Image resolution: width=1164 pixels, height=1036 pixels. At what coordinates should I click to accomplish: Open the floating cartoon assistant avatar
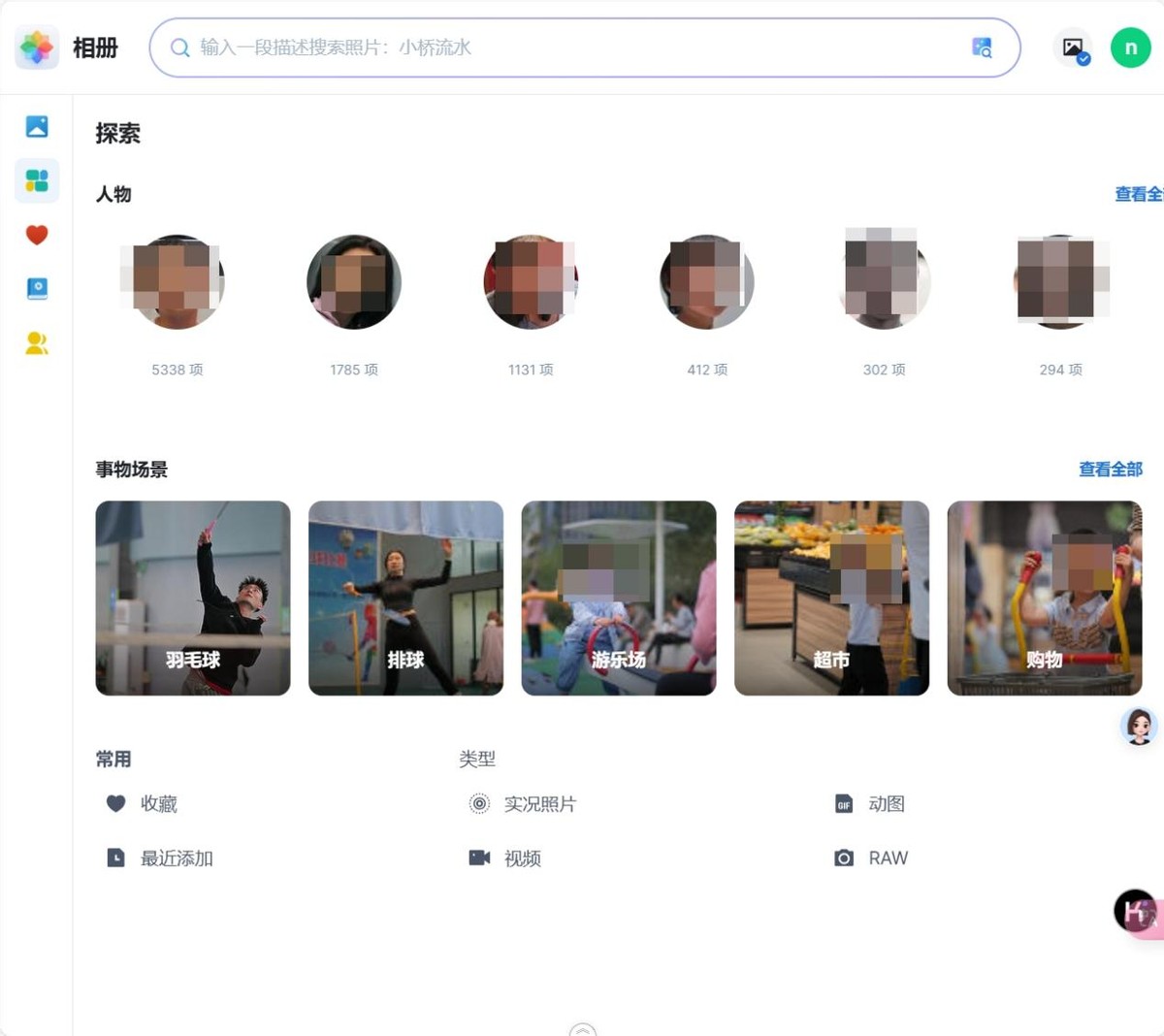(1139, 726)
